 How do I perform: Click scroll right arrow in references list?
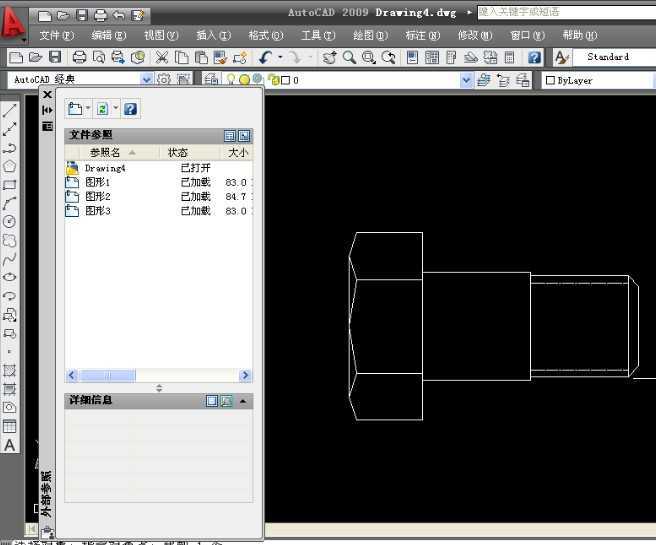[246, 375]
